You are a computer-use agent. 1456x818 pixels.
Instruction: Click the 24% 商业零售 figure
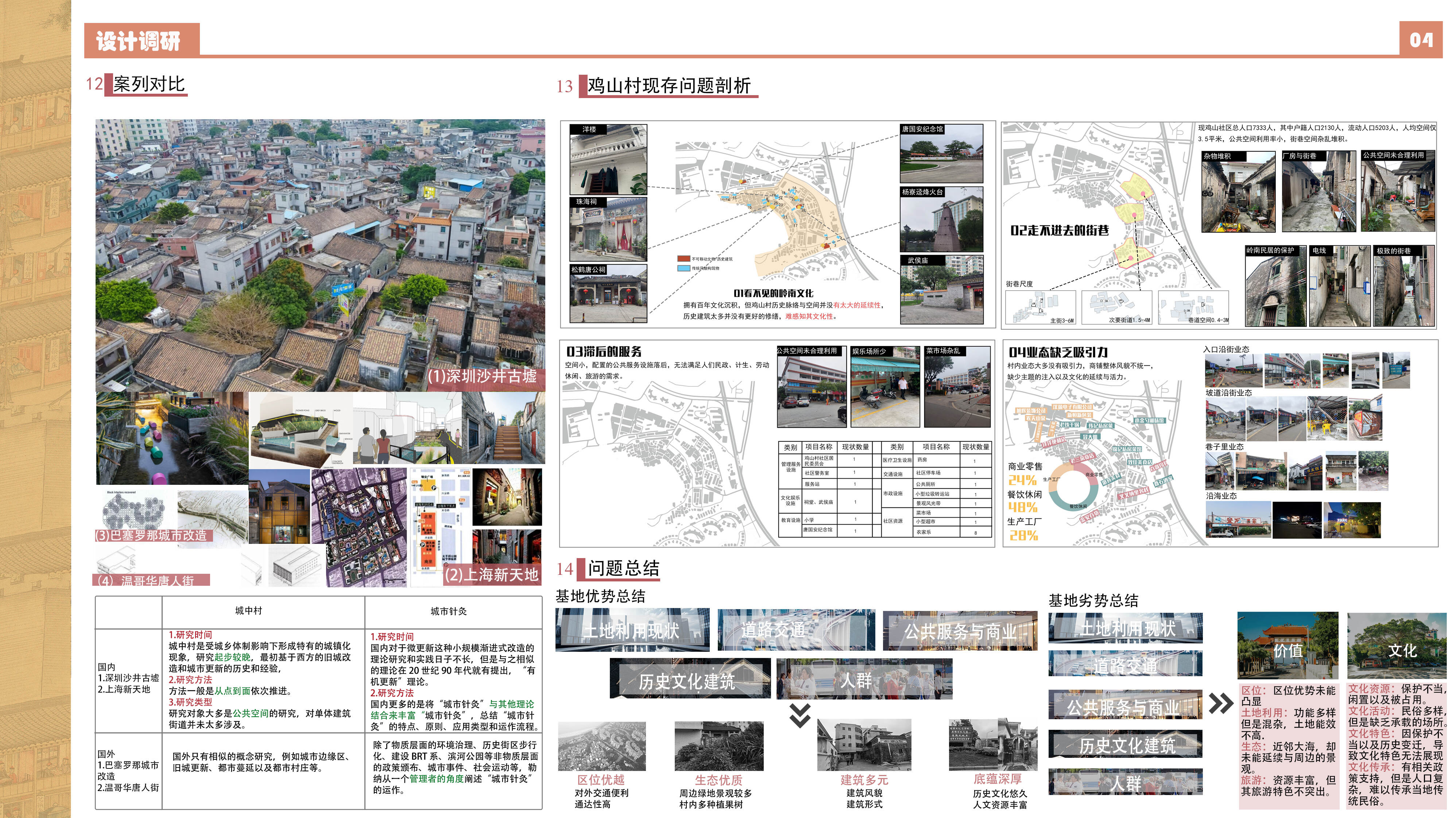click(1022, 480)
